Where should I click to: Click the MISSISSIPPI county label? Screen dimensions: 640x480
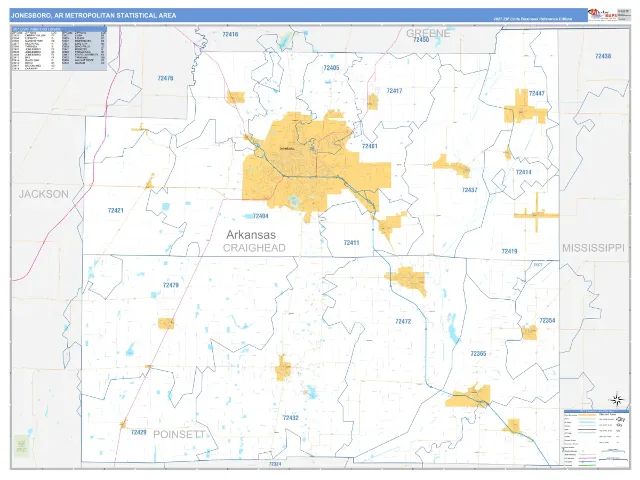[x=593, y=248]
